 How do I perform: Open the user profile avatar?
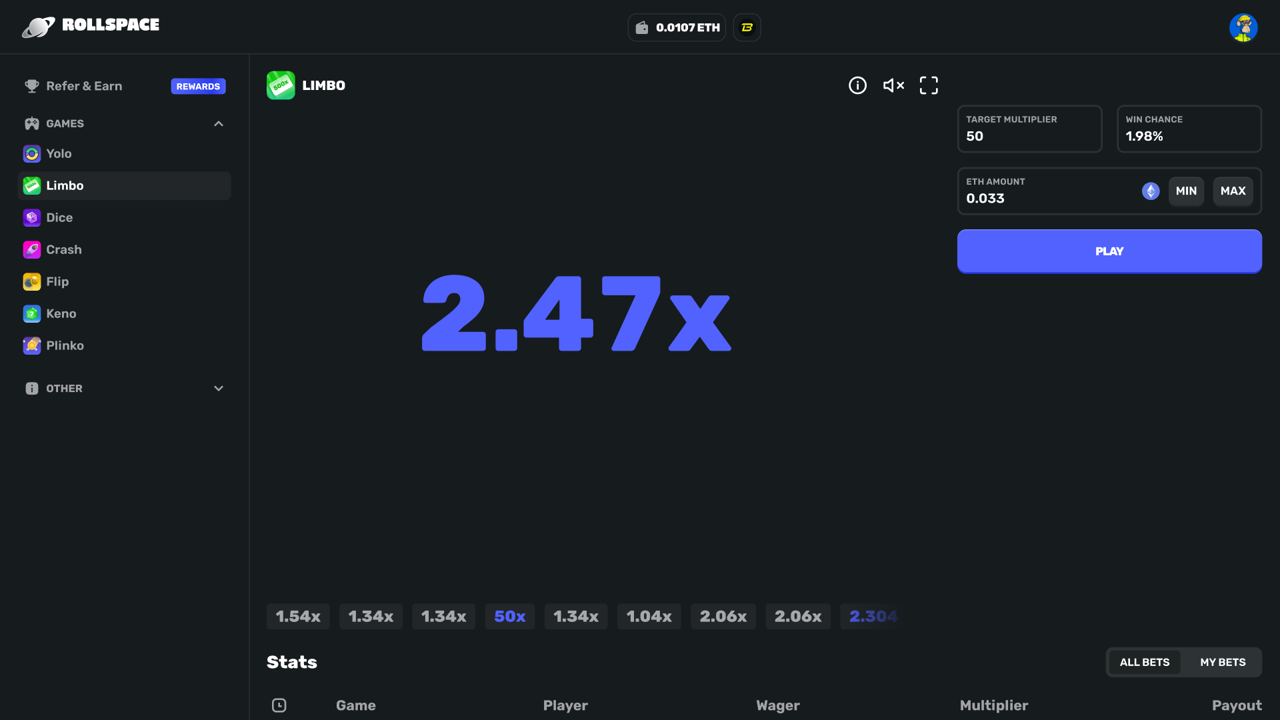click(x=1243, y=27)
